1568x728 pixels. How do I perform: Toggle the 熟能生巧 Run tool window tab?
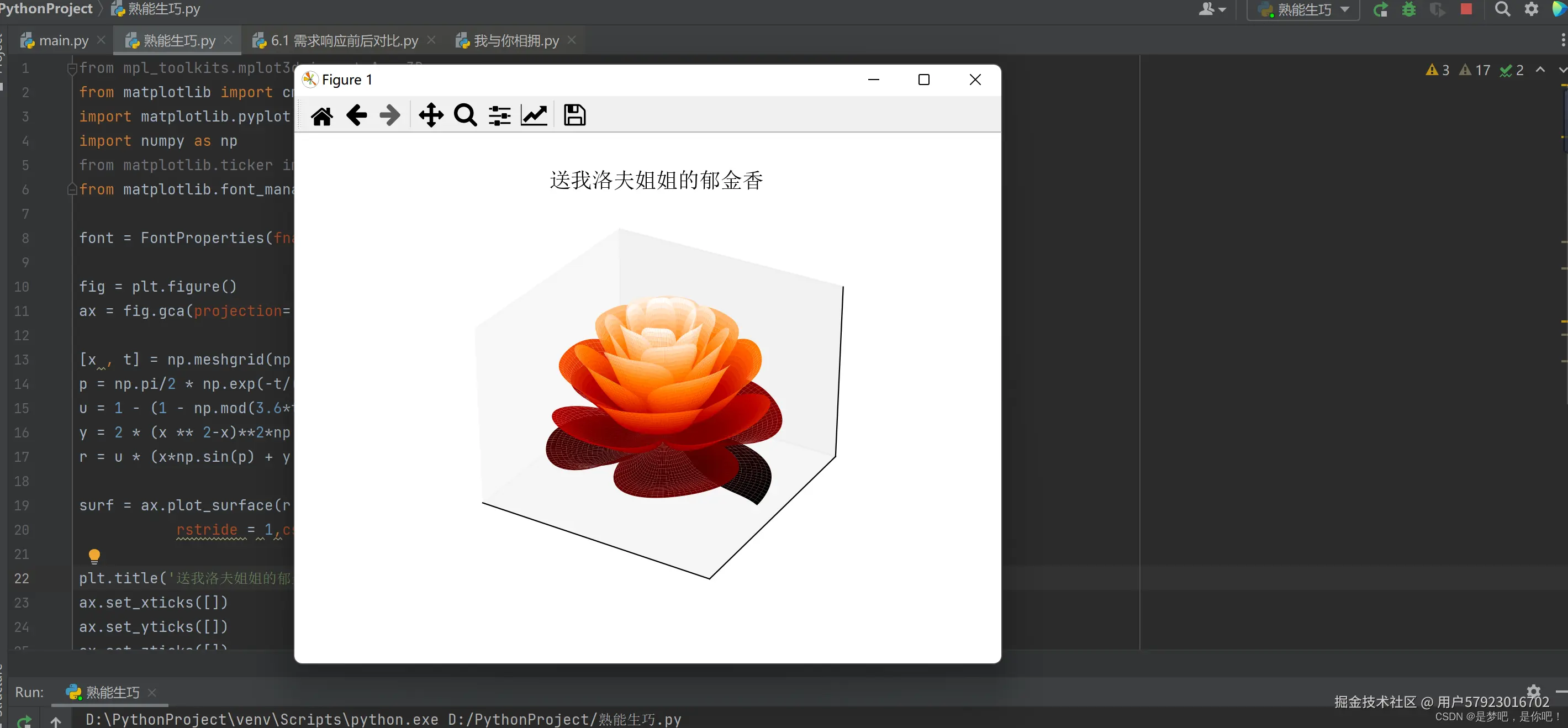point(112,692)
